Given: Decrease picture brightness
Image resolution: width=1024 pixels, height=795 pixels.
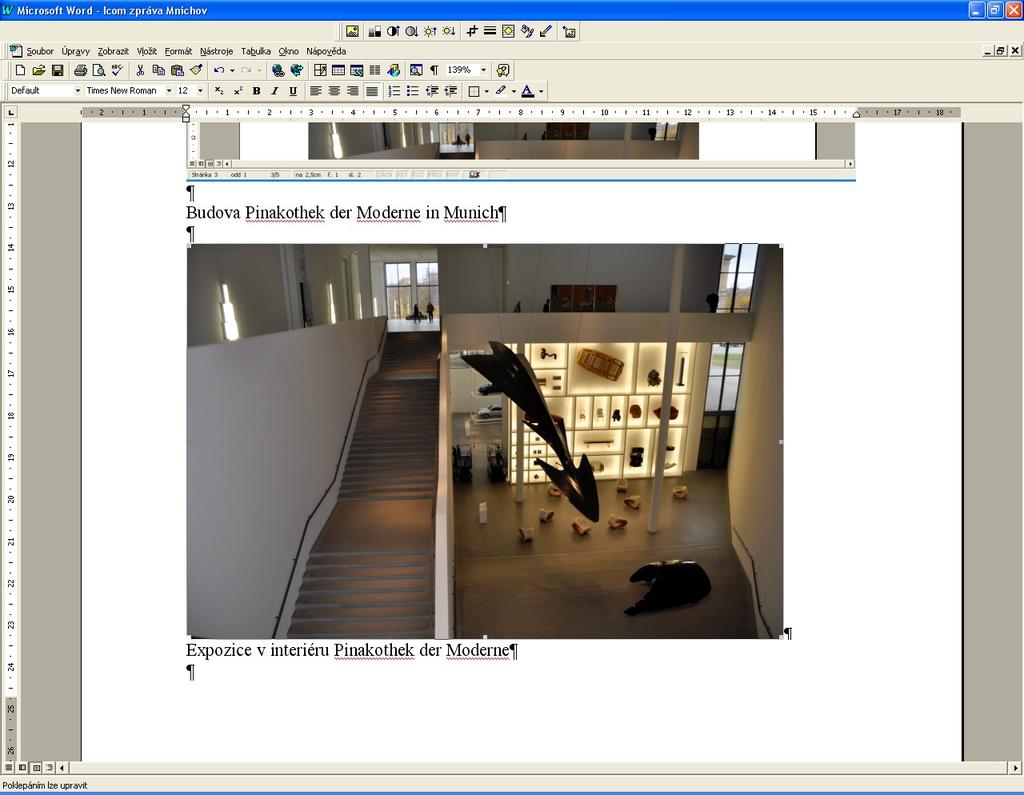Looking at the screenshot, I should point(449,31).
